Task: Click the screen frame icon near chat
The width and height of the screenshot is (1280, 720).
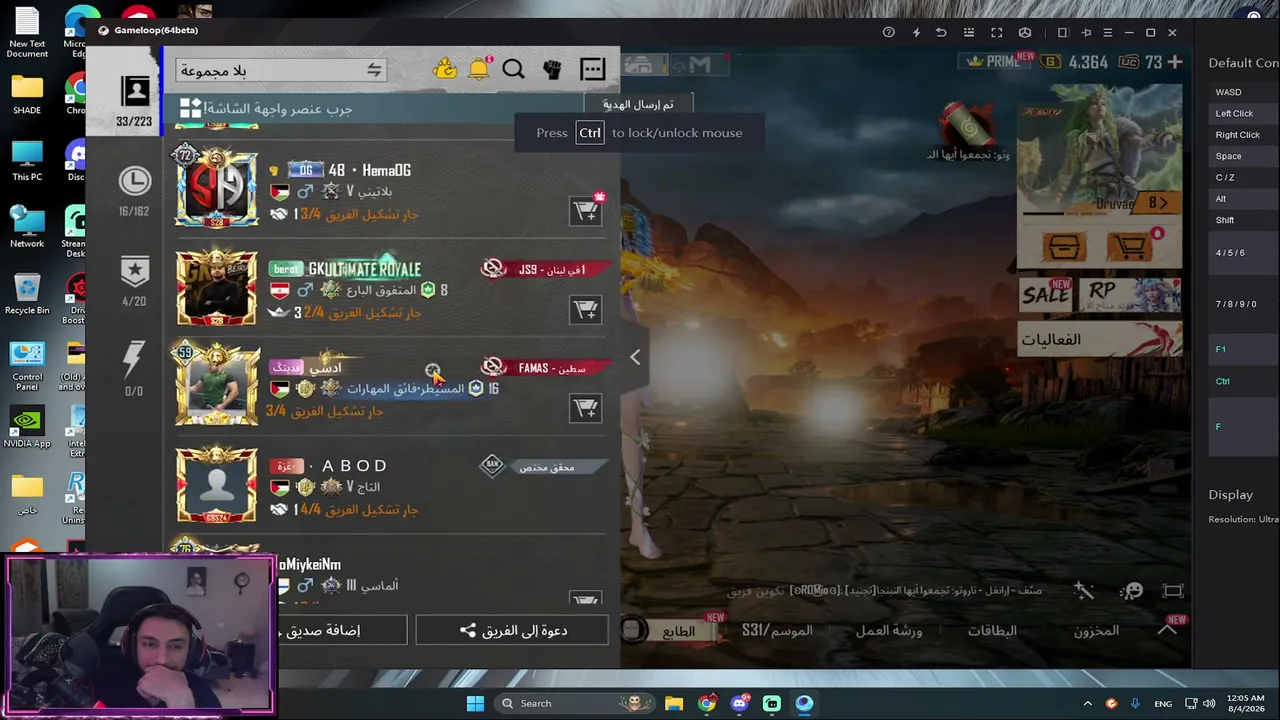Action: click(1173, 591)
